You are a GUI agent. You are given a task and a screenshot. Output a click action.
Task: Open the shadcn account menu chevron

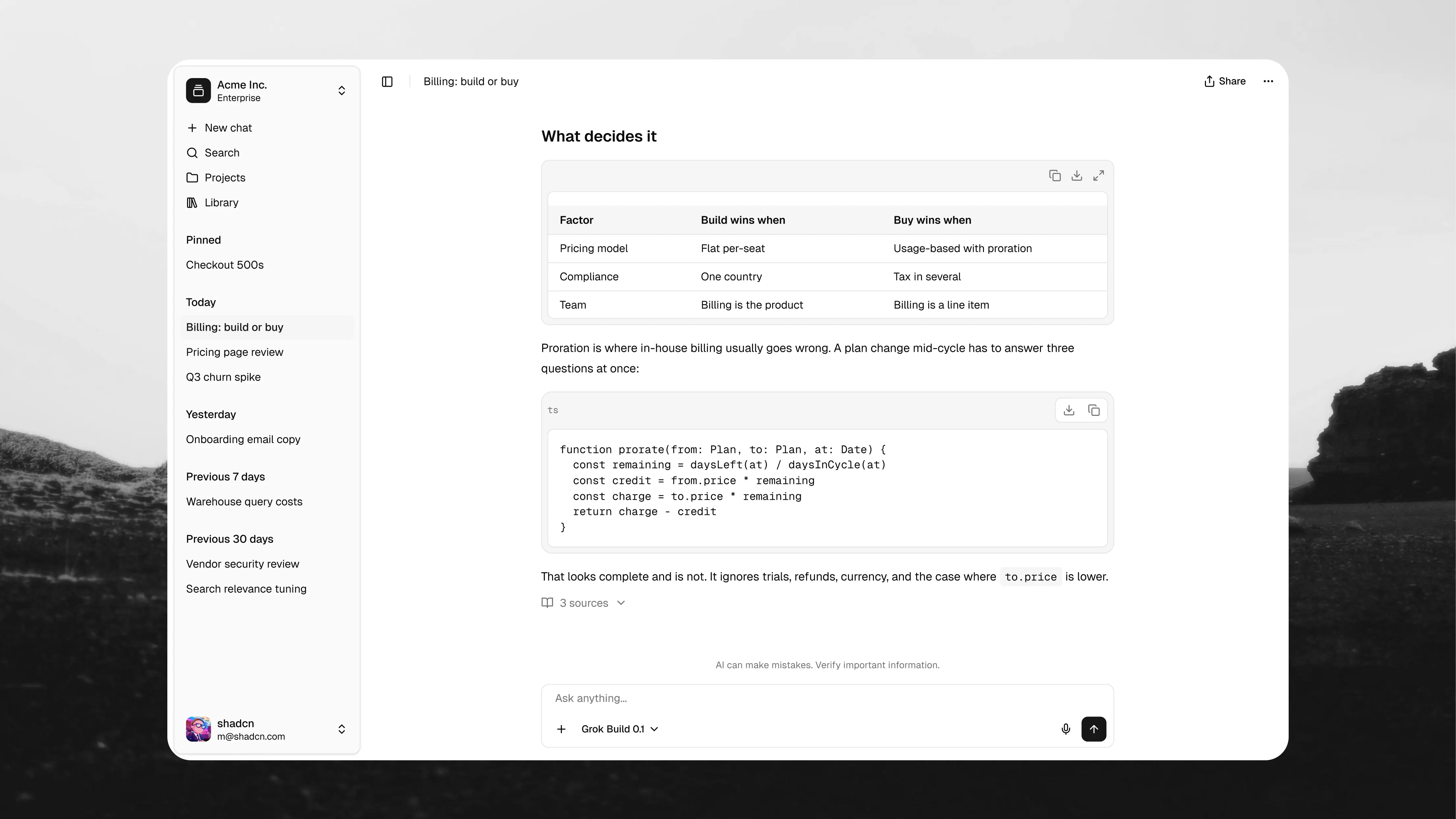point(341,729)
